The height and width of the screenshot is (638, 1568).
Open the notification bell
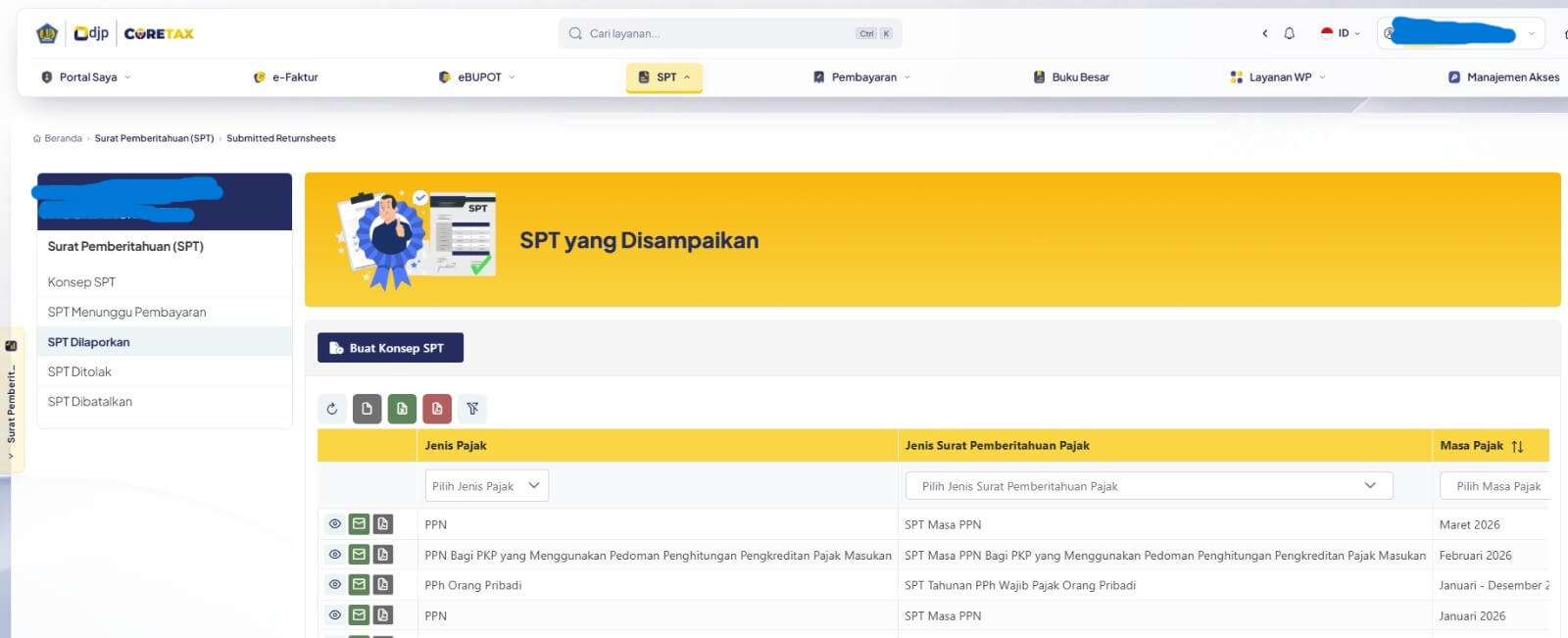(1290, 33)
